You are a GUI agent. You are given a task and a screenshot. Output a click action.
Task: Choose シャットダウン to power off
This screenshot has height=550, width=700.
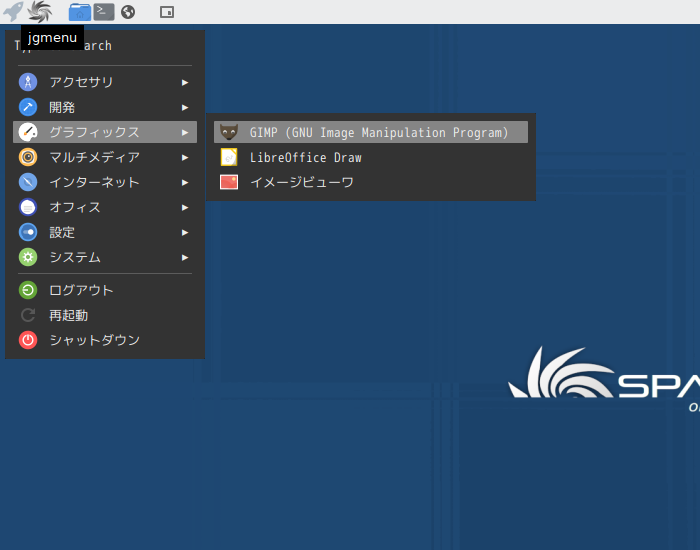(x=104, y=340)
